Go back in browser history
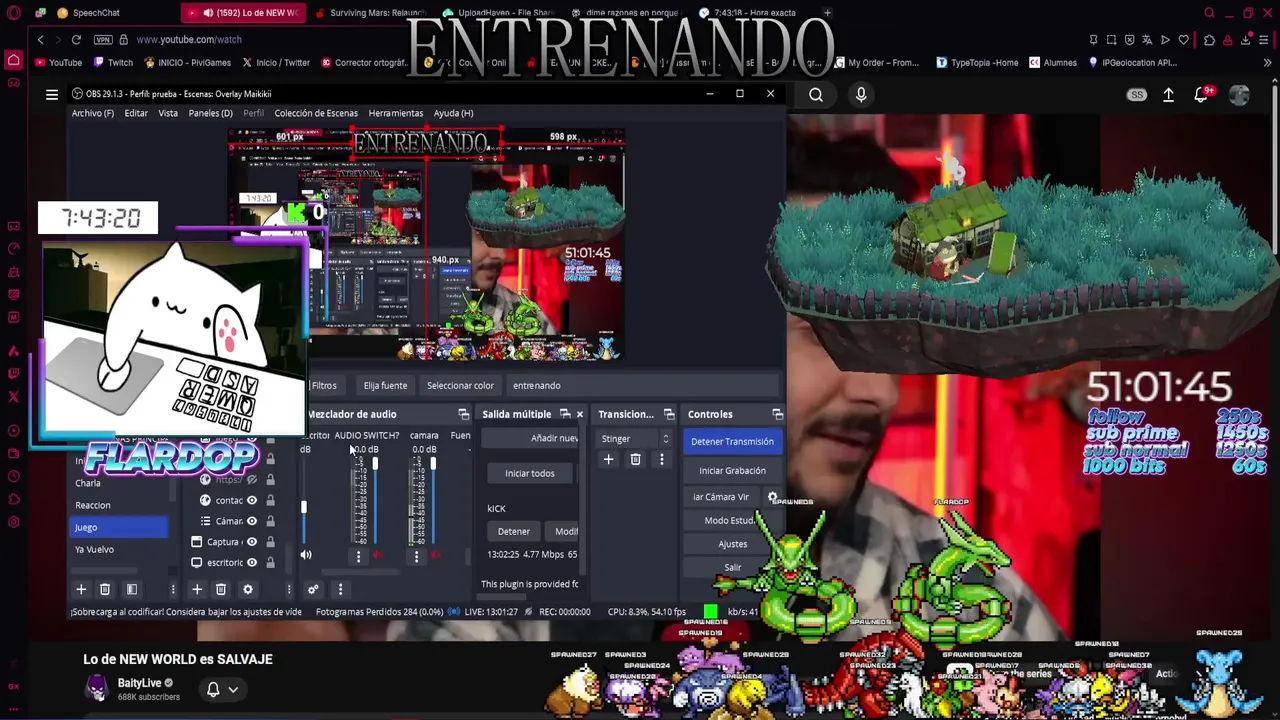Viewport: 1280px width, 720px height. coord(40,39)
